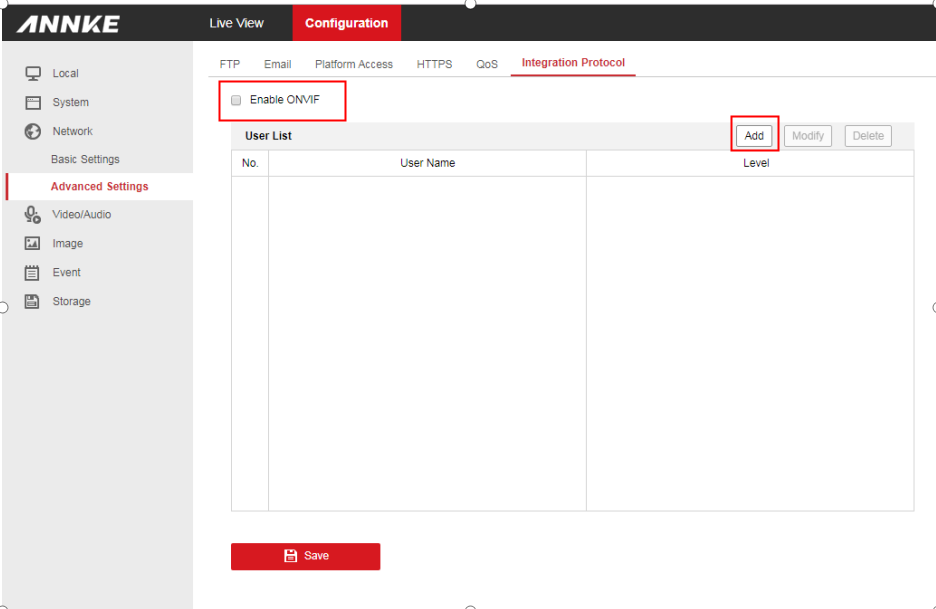
Task: Switch to the Live View tab
Action: (236, 23)
